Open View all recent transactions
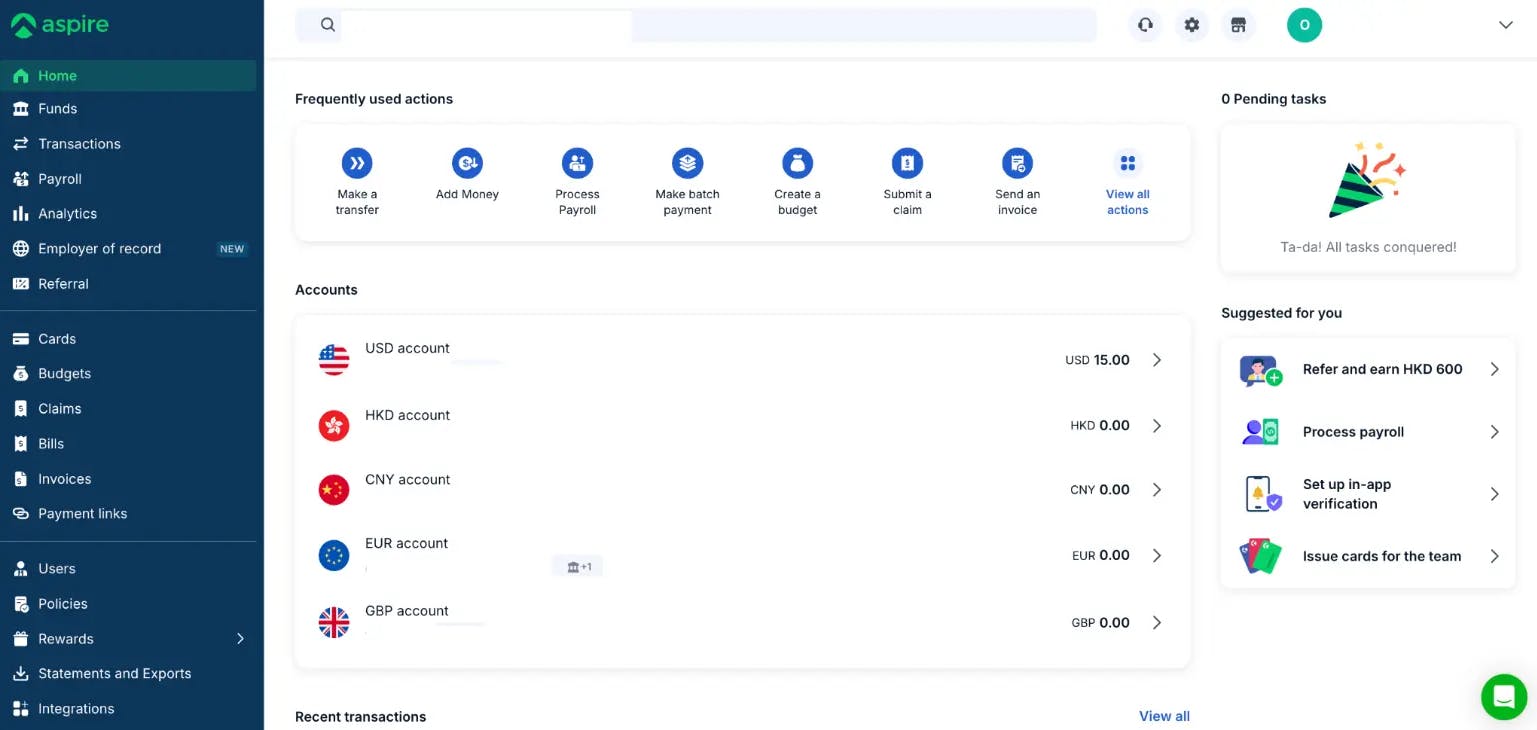This screenshot has height=730, width=1537. (1164, 716)
